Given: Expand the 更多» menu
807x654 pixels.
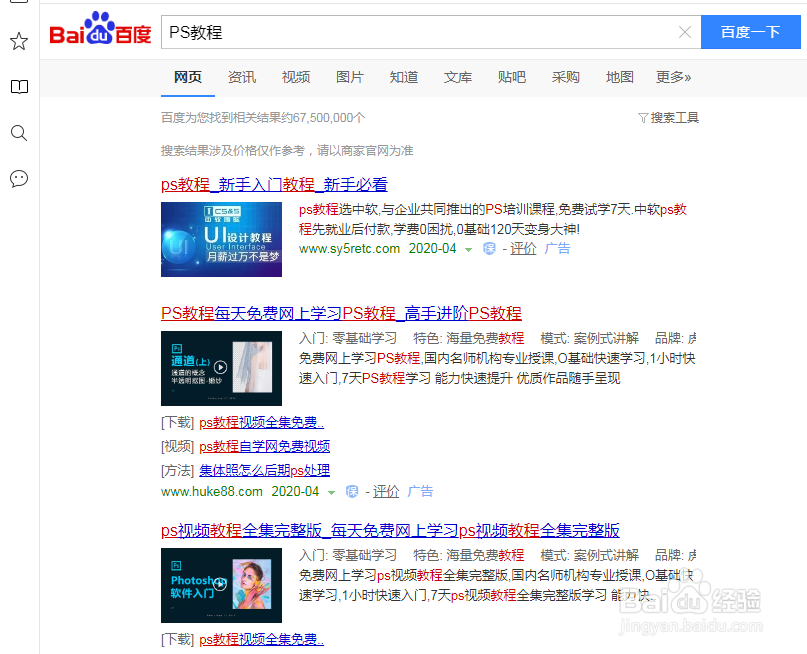Looking at the screenshot, I should 673,77.
